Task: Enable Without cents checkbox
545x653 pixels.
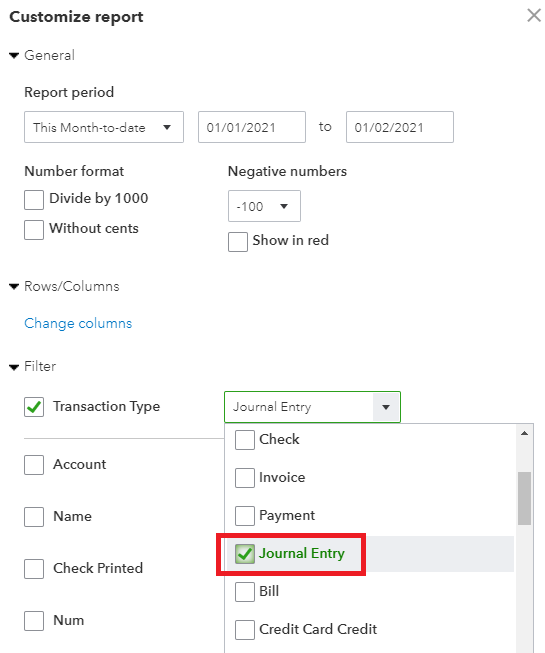Action: tap(34, 230)
